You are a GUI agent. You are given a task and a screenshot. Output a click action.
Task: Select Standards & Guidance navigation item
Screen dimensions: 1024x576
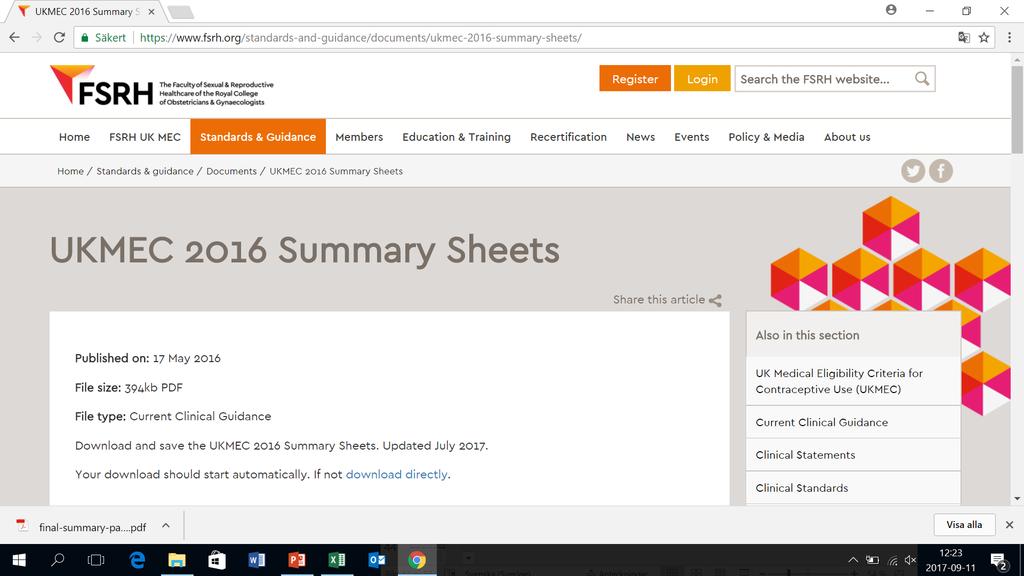258,137
